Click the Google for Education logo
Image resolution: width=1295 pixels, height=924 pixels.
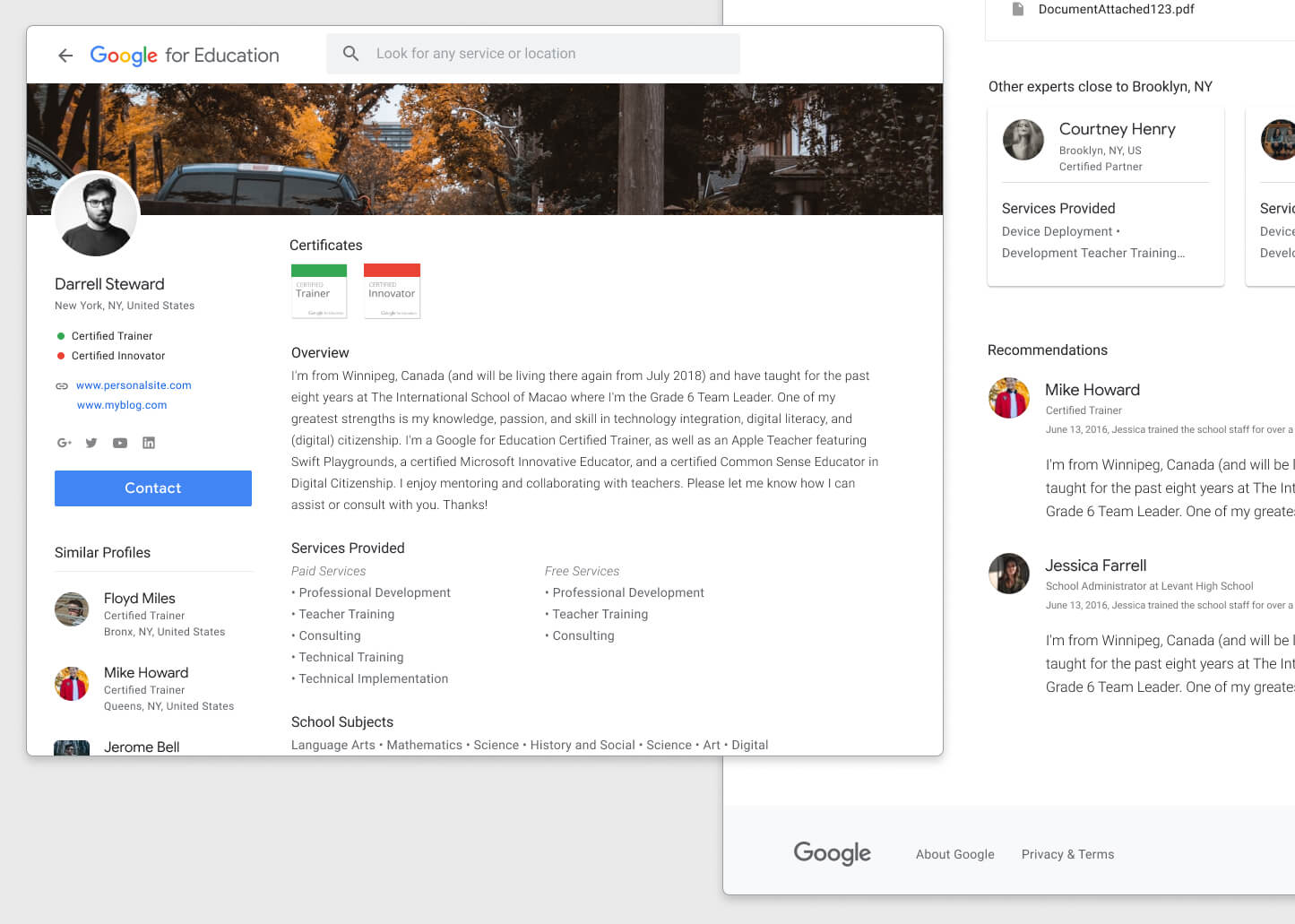(x=185, y=56)
